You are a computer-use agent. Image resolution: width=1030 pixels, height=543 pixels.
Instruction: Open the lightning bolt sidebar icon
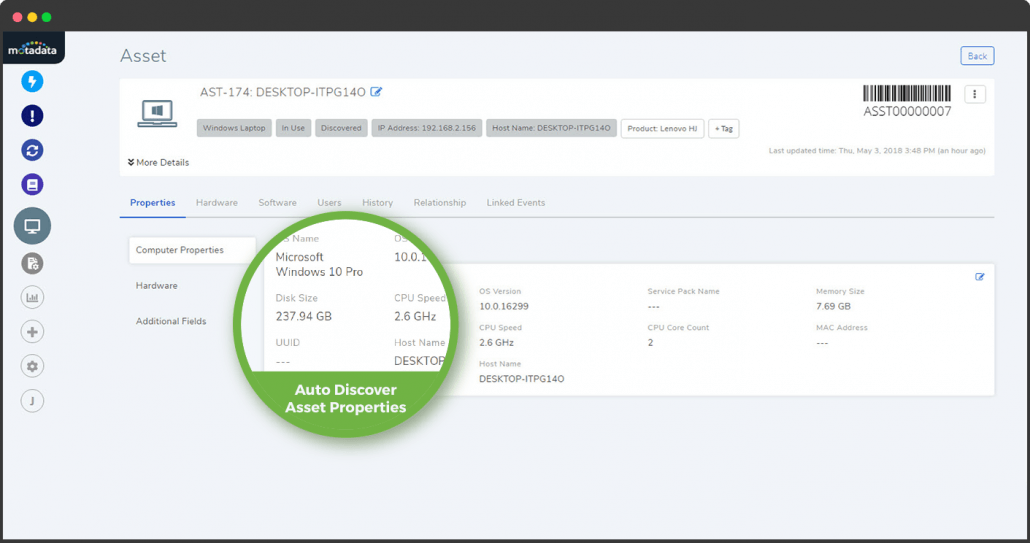click(32, 81)
